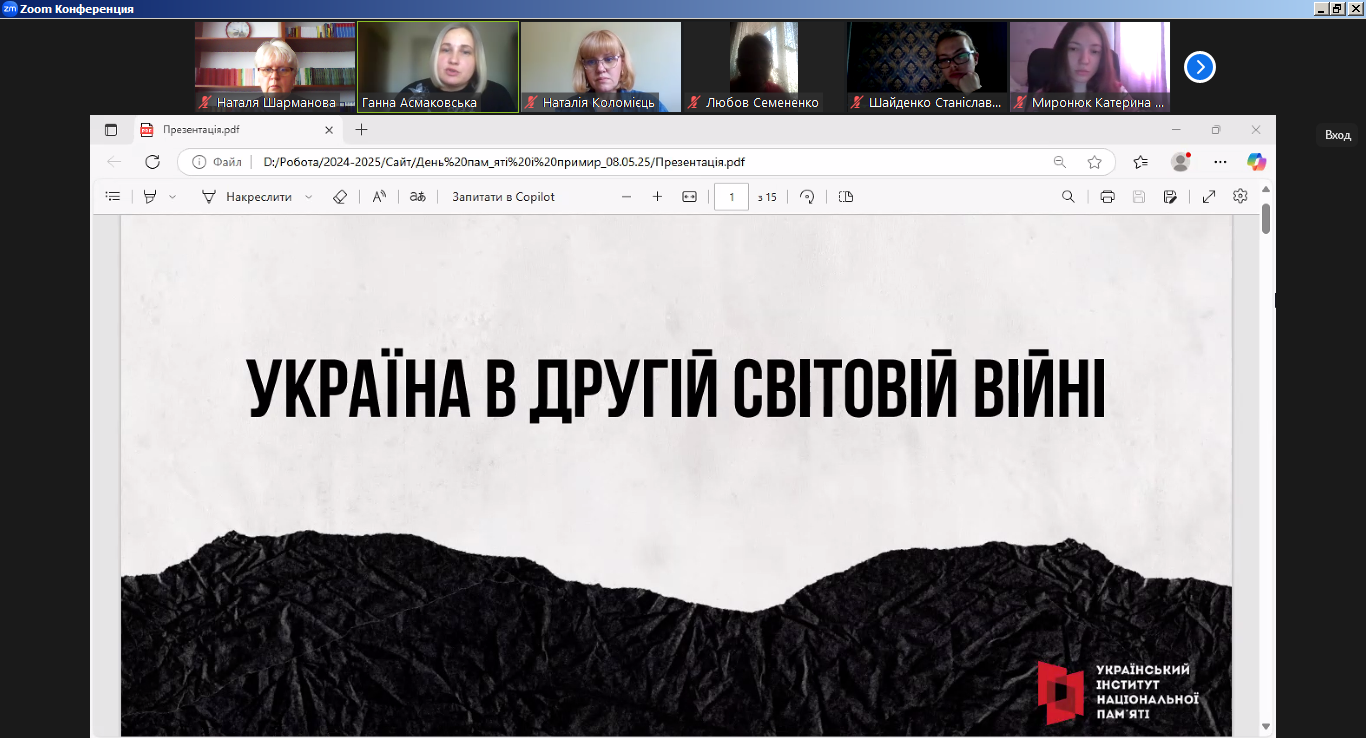This screenshot has width=1366, height=738.
Task: Click Запитати в Copilot button
Action: click(503, 197)
